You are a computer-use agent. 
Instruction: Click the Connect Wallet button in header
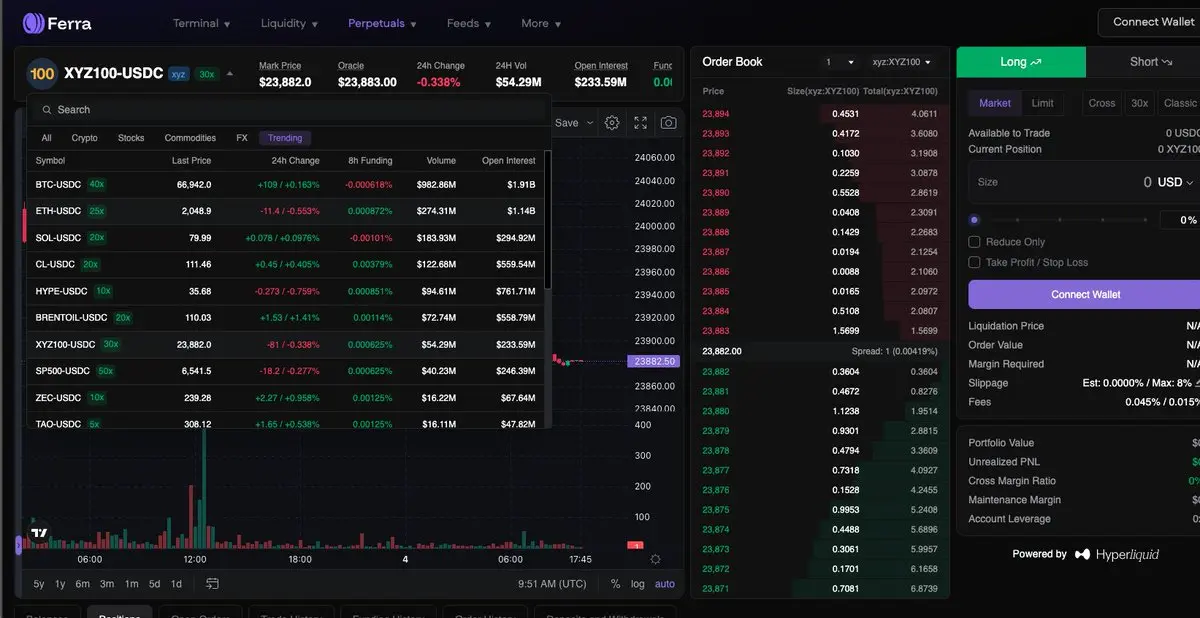[1149, 22]
